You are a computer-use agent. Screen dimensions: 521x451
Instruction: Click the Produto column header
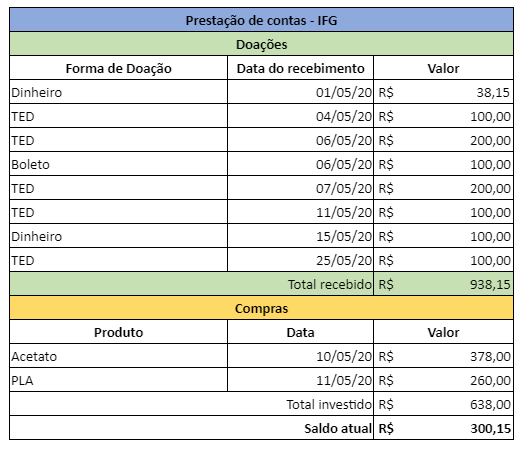[x=119, y=332]
